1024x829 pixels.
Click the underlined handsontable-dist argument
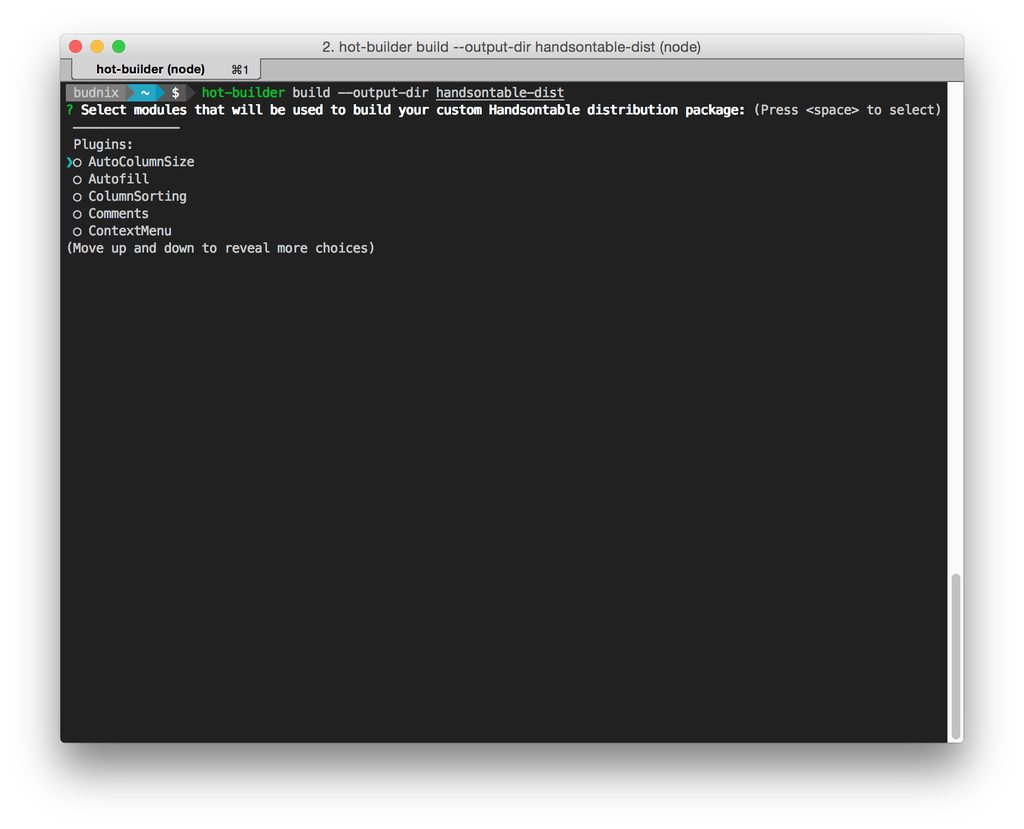(x=500, y=93)
